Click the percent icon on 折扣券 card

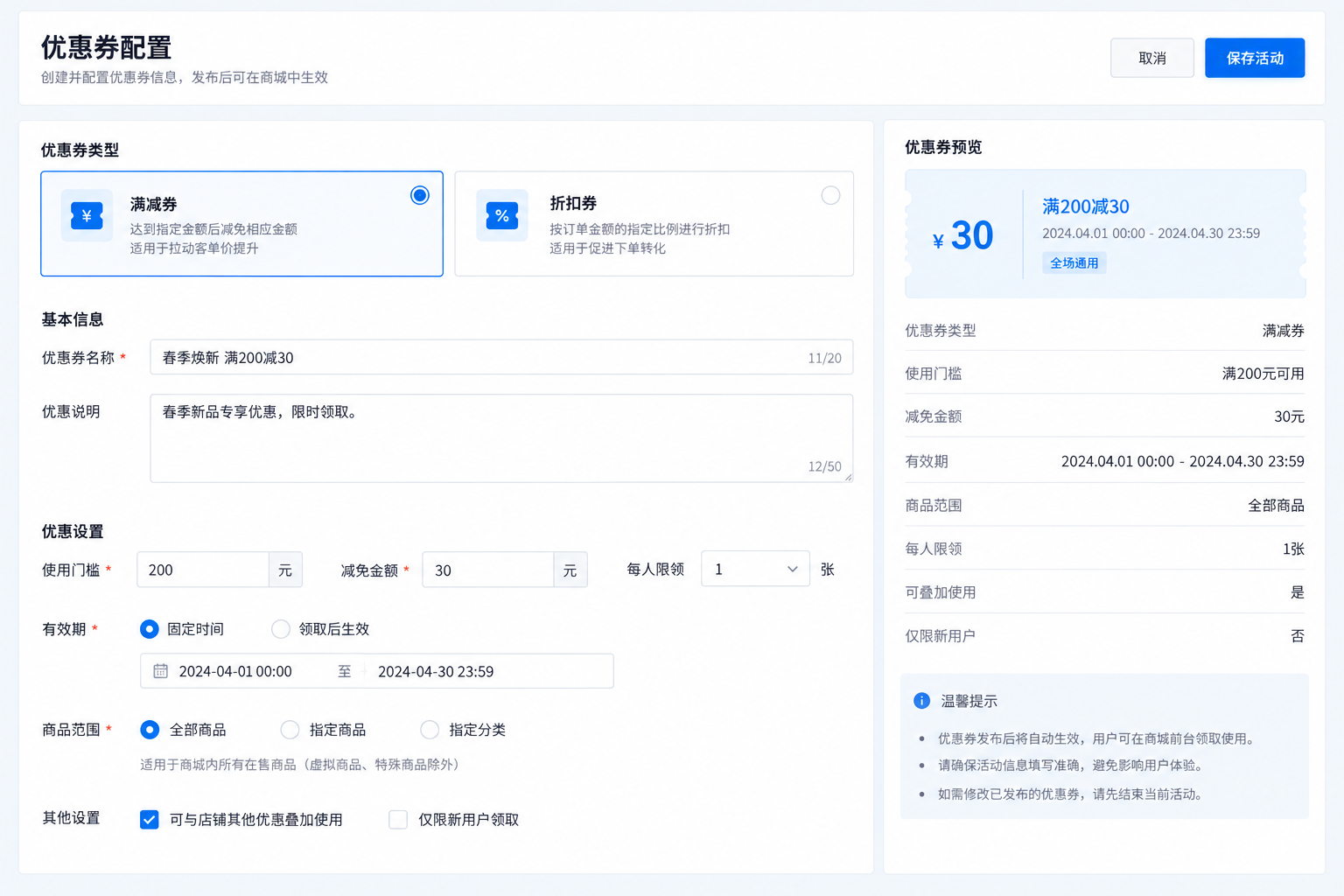(502, 215)
